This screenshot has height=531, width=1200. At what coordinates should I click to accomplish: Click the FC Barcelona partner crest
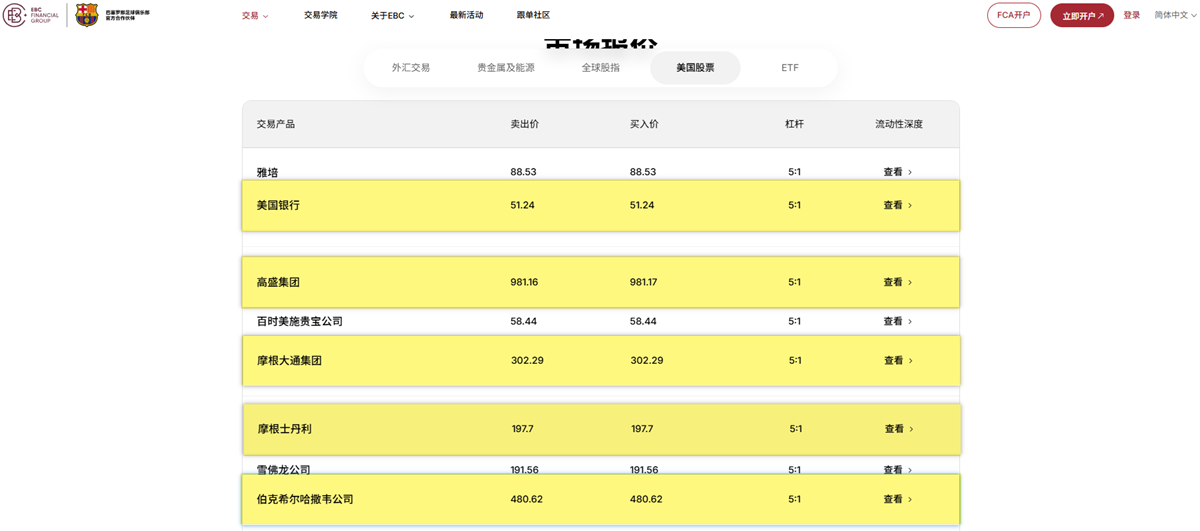tap(87, 15)
